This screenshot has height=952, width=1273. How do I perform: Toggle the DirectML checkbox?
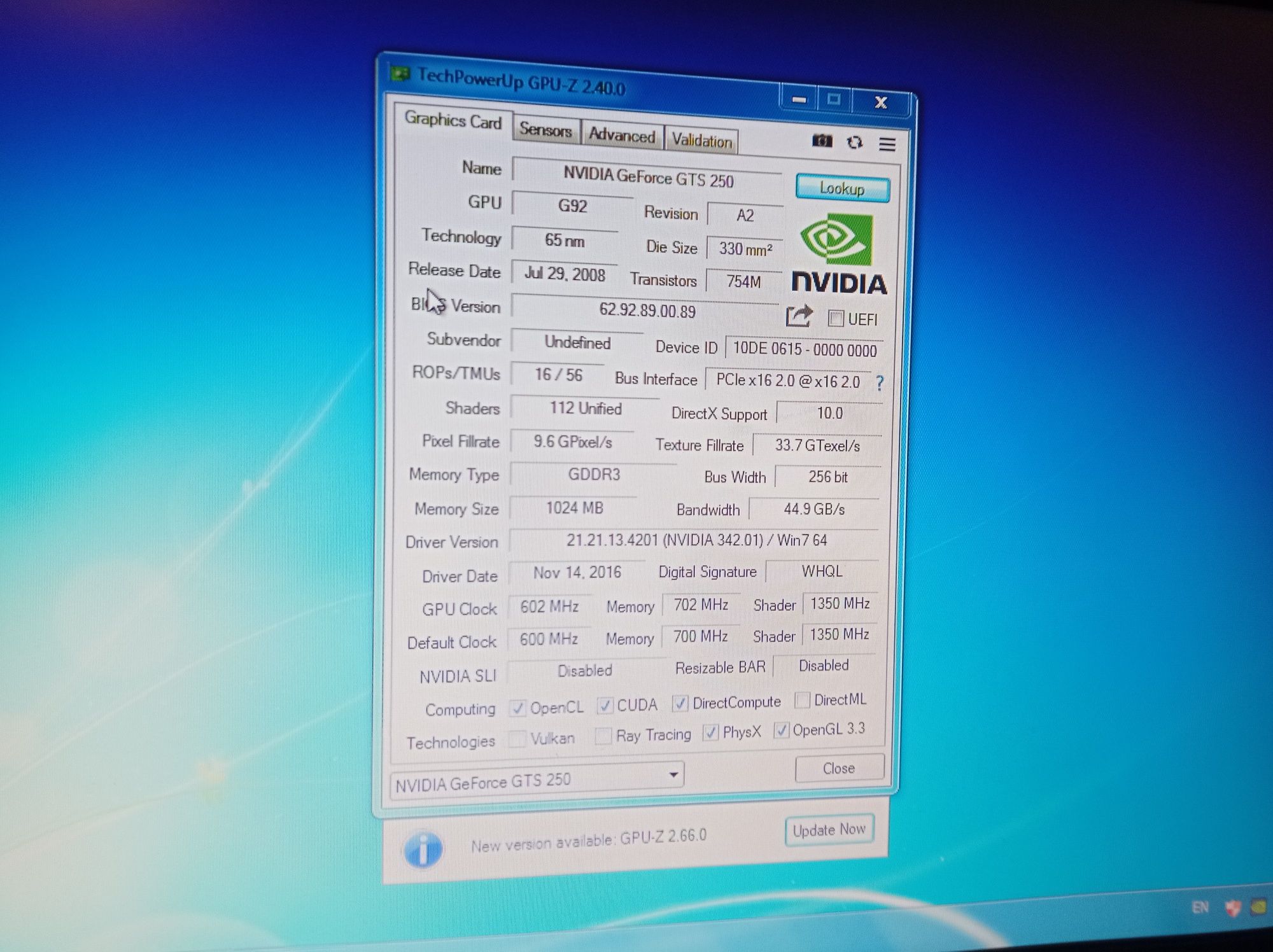tap(803, 700)
